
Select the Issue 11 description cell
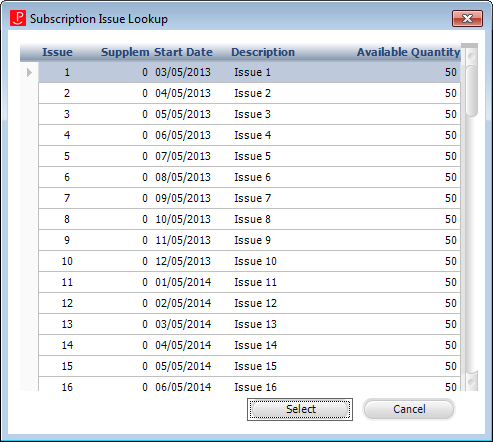(x=256, y=282)
